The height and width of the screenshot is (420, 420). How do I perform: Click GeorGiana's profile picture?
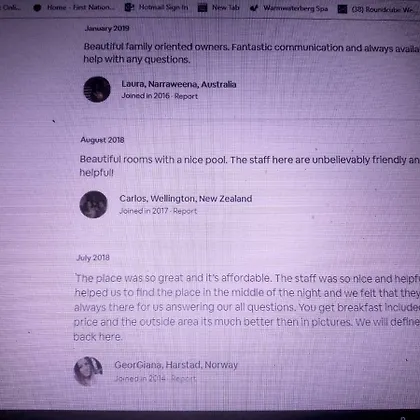coord(88,371)
